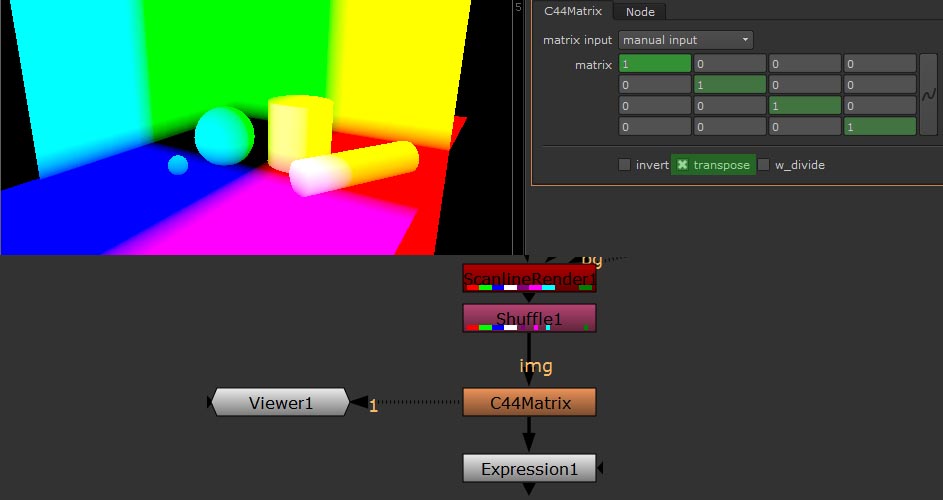
Task: Select the Expression1 node
Action: 529,469
